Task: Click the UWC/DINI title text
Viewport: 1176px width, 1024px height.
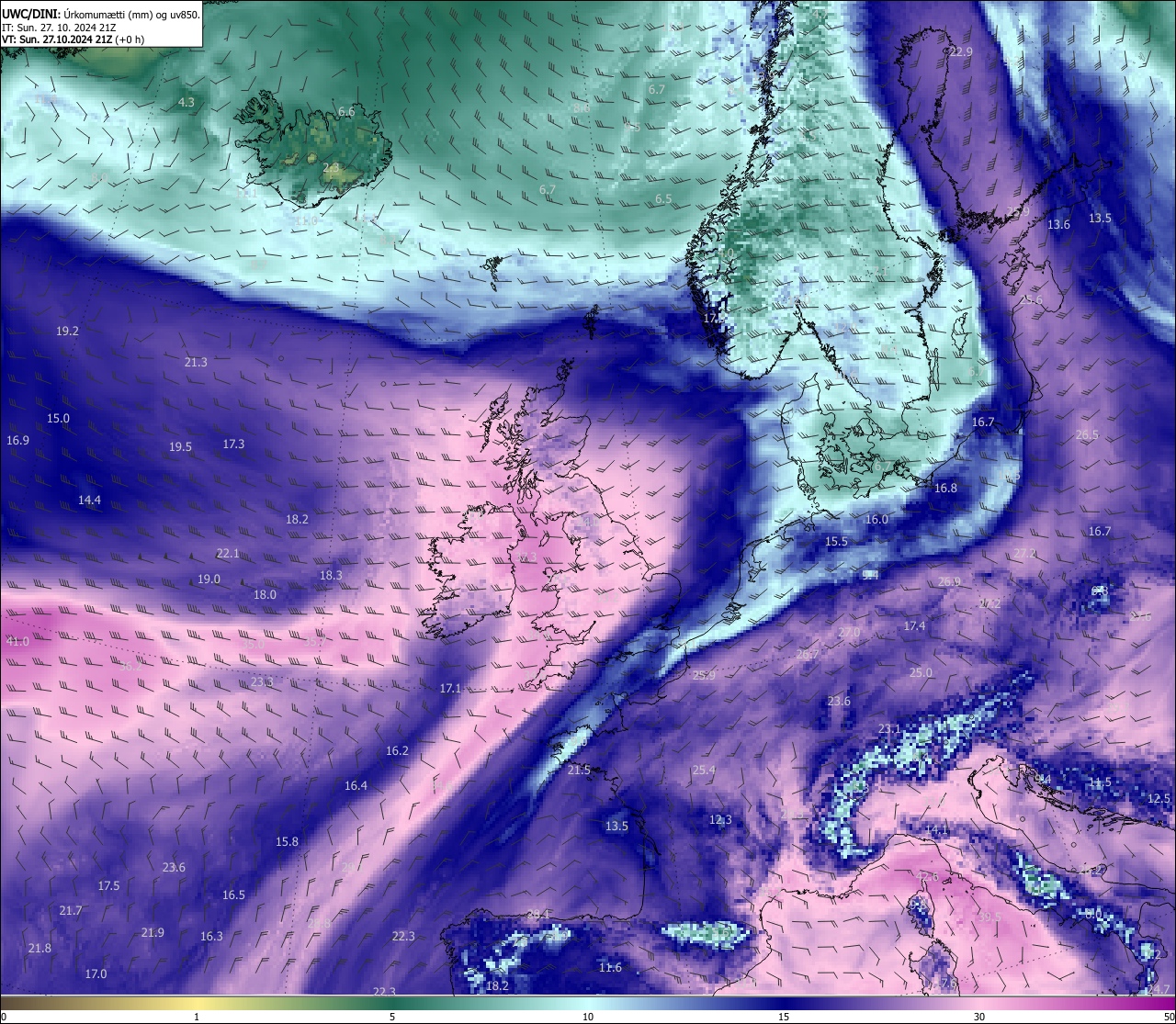Action: coord(30,14)
